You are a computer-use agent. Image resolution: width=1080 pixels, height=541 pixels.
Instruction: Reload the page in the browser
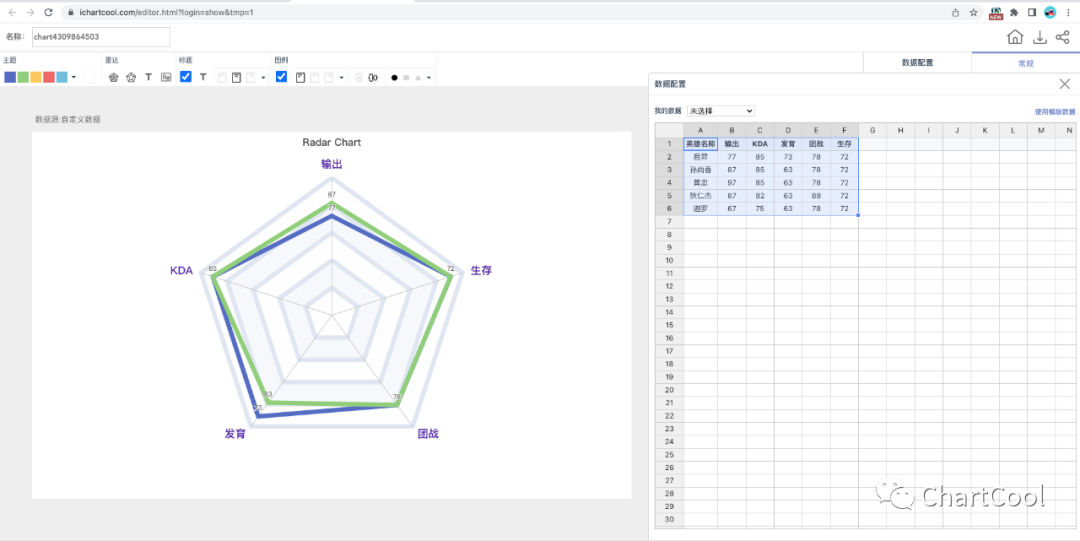[48, 12]
